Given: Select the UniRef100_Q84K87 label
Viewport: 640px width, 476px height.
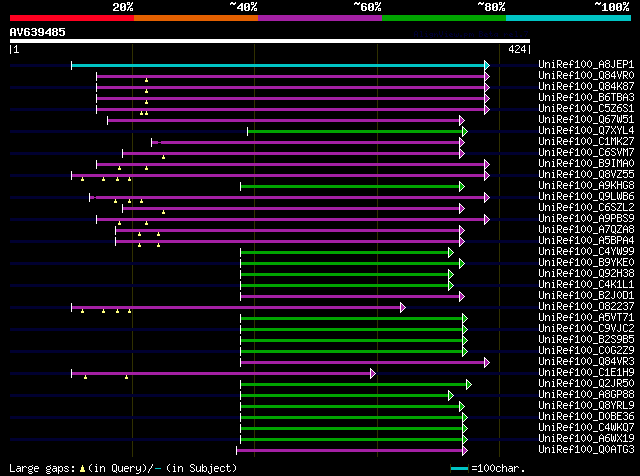Looking at the screenshot, I should point(586,86).
